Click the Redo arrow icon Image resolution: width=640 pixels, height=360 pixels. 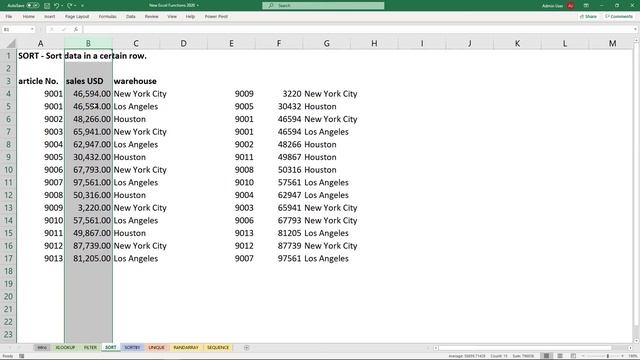[x=70, y=6]
